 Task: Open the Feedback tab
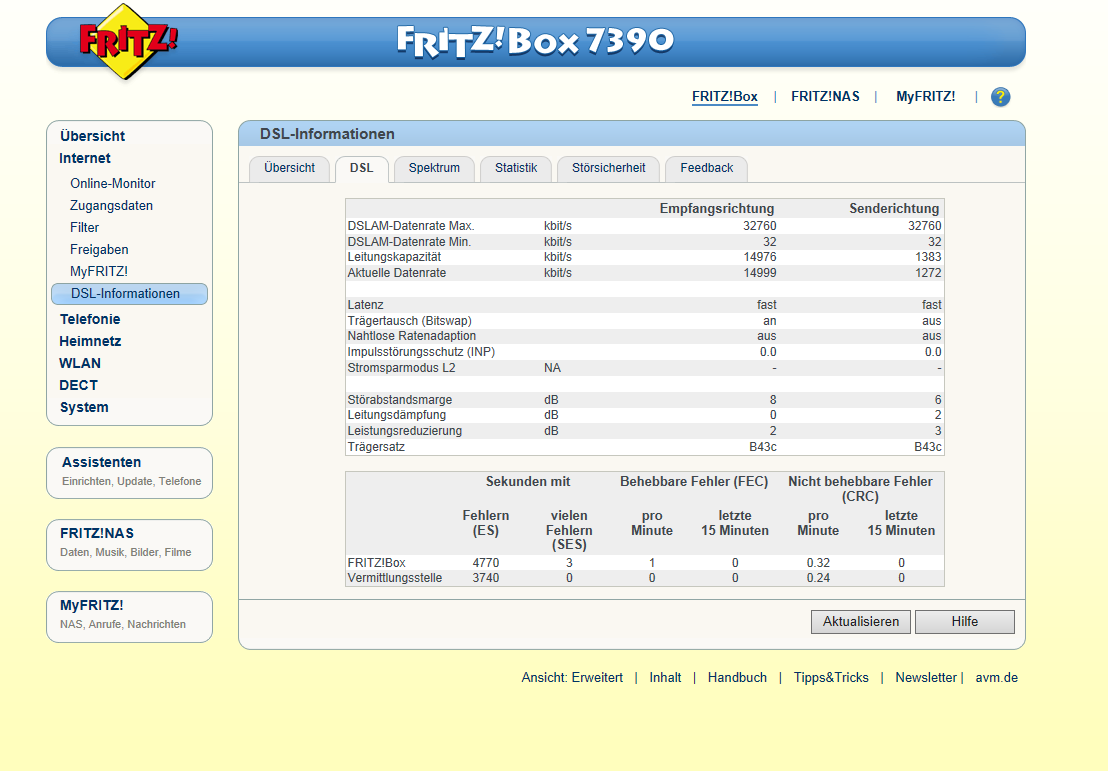707,168
